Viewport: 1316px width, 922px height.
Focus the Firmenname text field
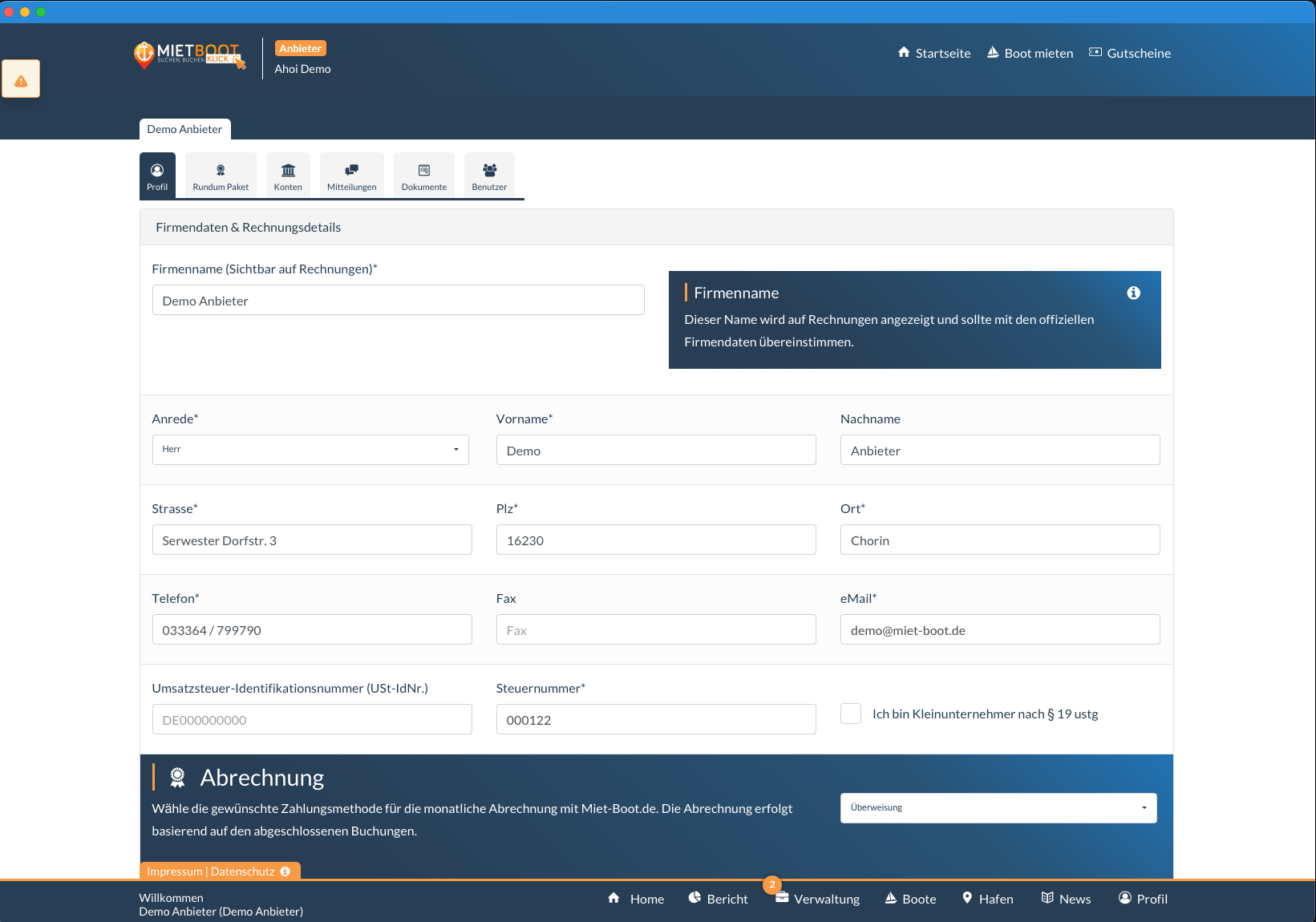(398, 301)
